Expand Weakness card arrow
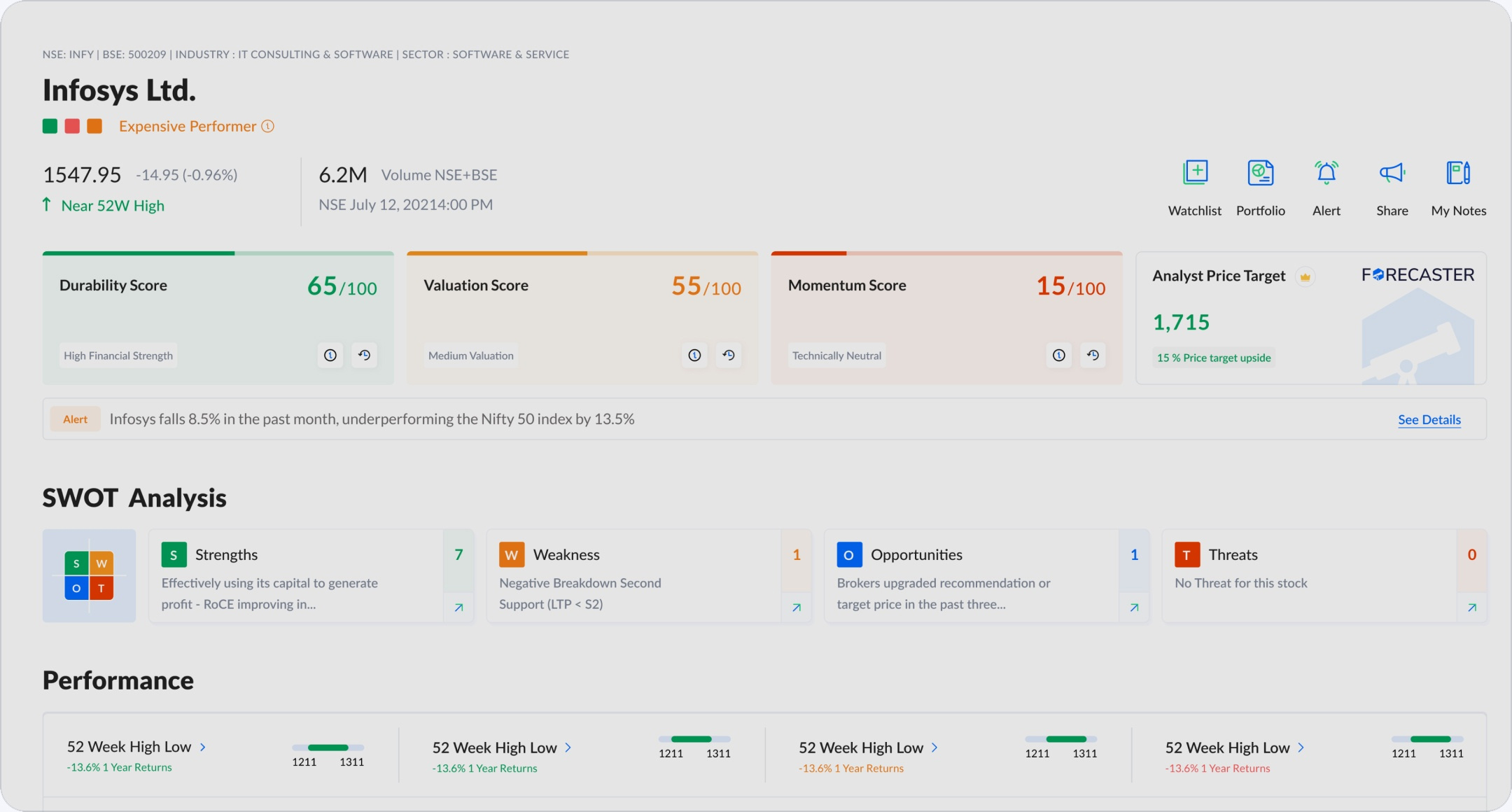Viewport: 1512px width, 812px height. (x=797, y=608)
